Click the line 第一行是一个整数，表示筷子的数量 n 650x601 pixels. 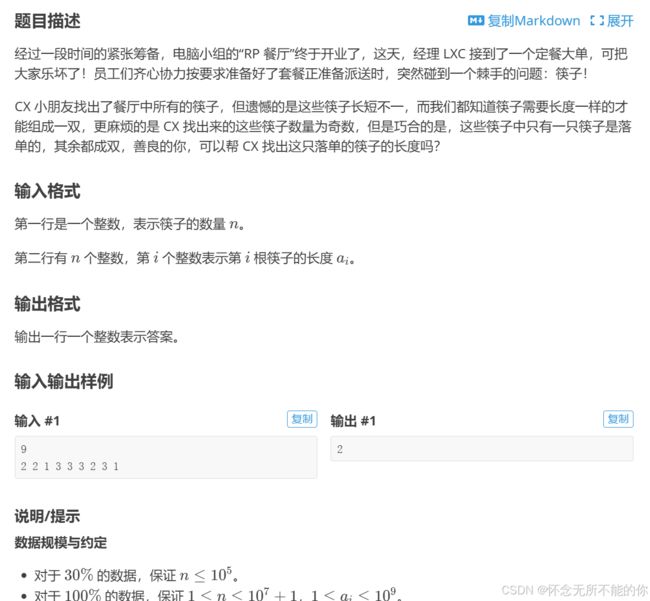(129, 224)
